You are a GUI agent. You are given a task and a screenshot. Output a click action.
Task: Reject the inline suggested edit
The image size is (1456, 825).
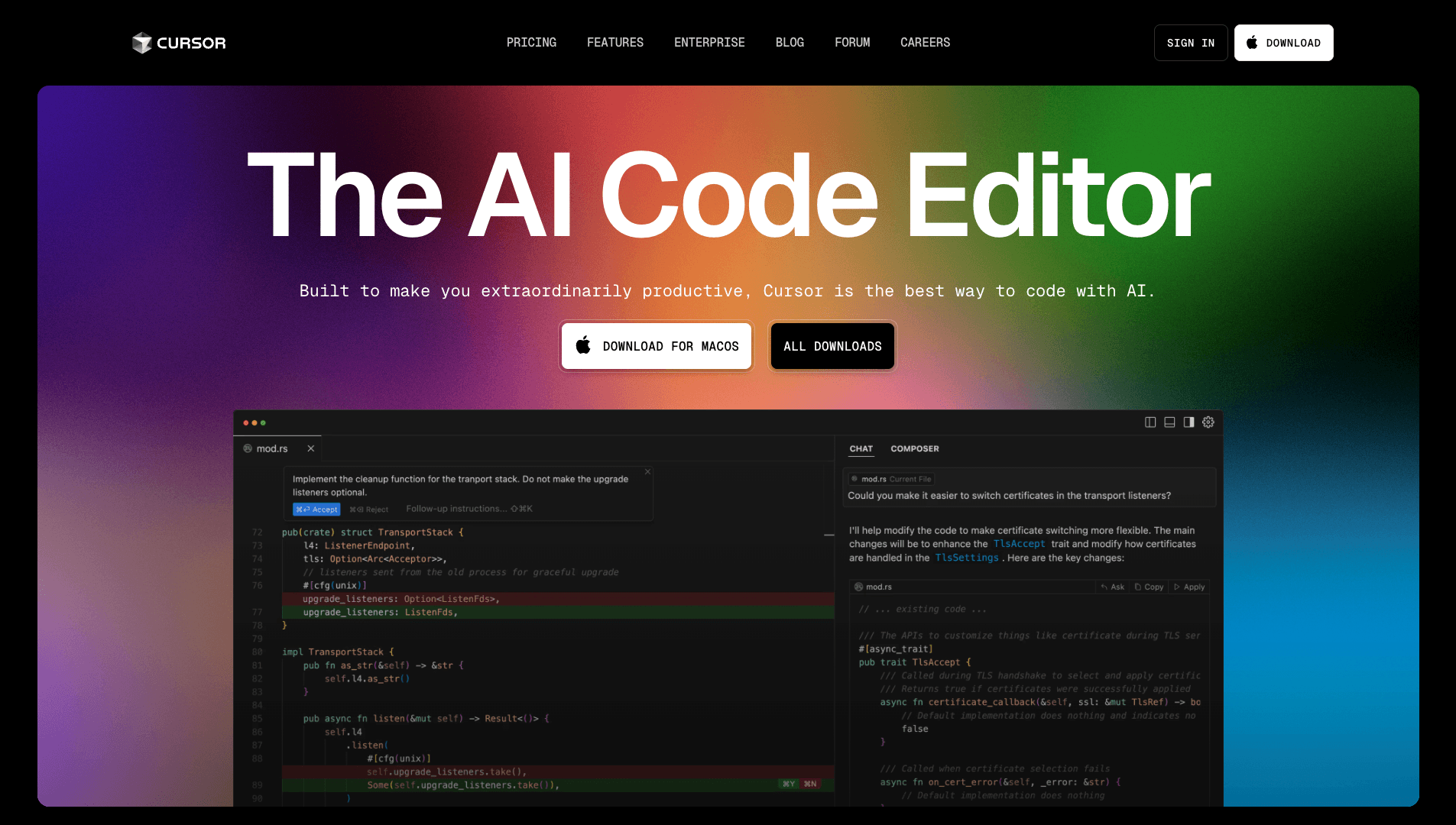(369, 510)
